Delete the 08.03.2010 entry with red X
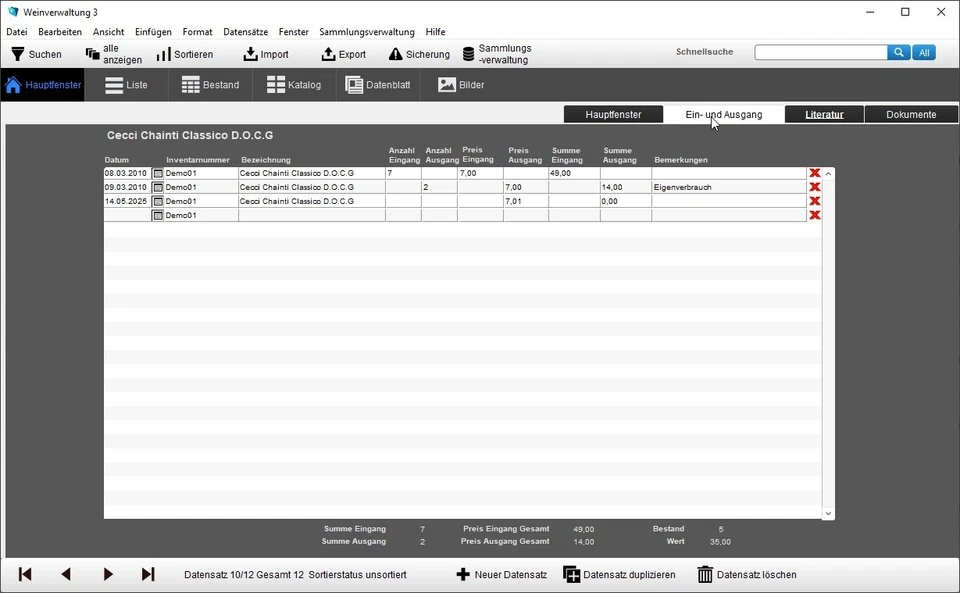Screen dimensions: 960x593 point(814,173)
